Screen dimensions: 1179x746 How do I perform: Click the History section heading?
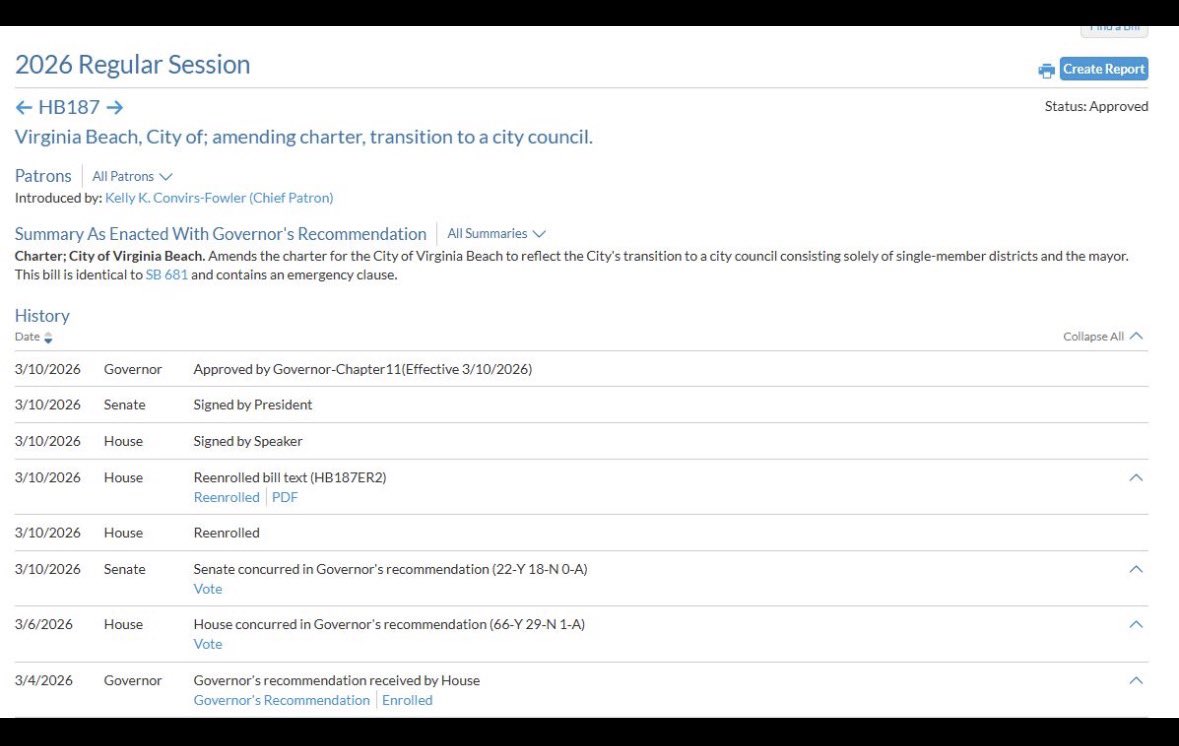point(42,316)
